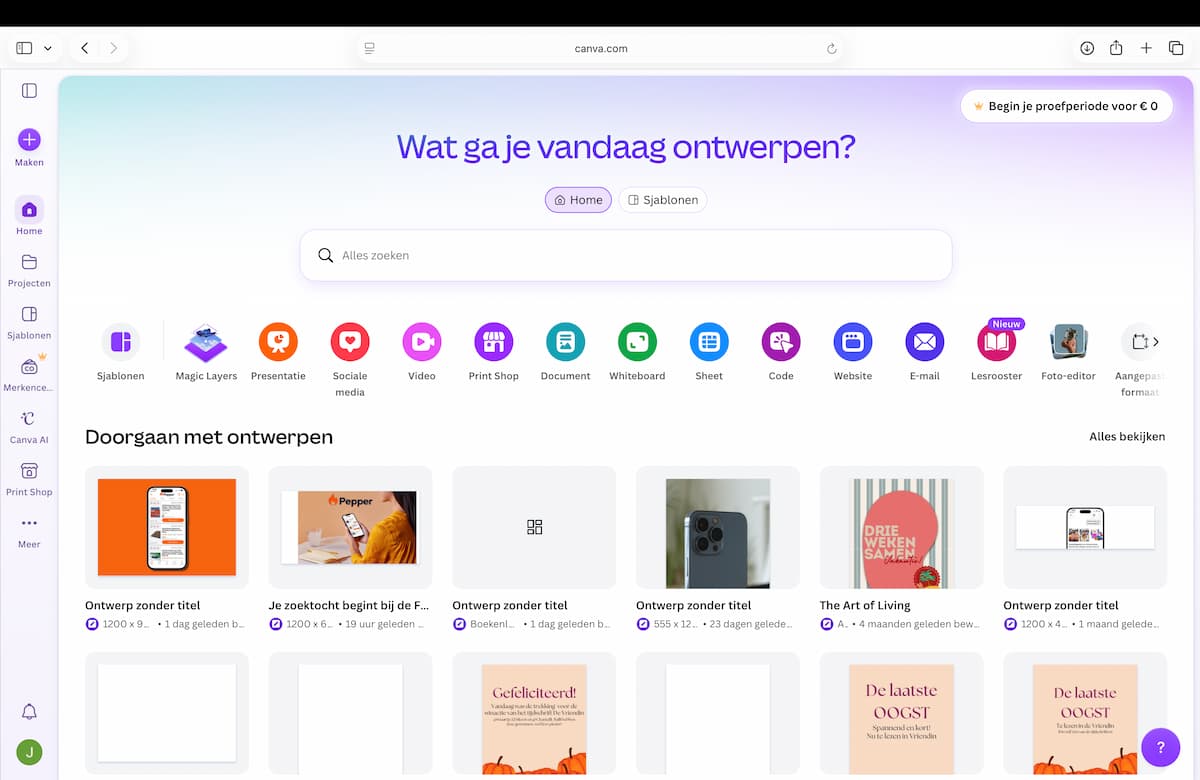Open the new Lesrooster design type
This screenshot has height=780, width=1200.
click(996, 342)
